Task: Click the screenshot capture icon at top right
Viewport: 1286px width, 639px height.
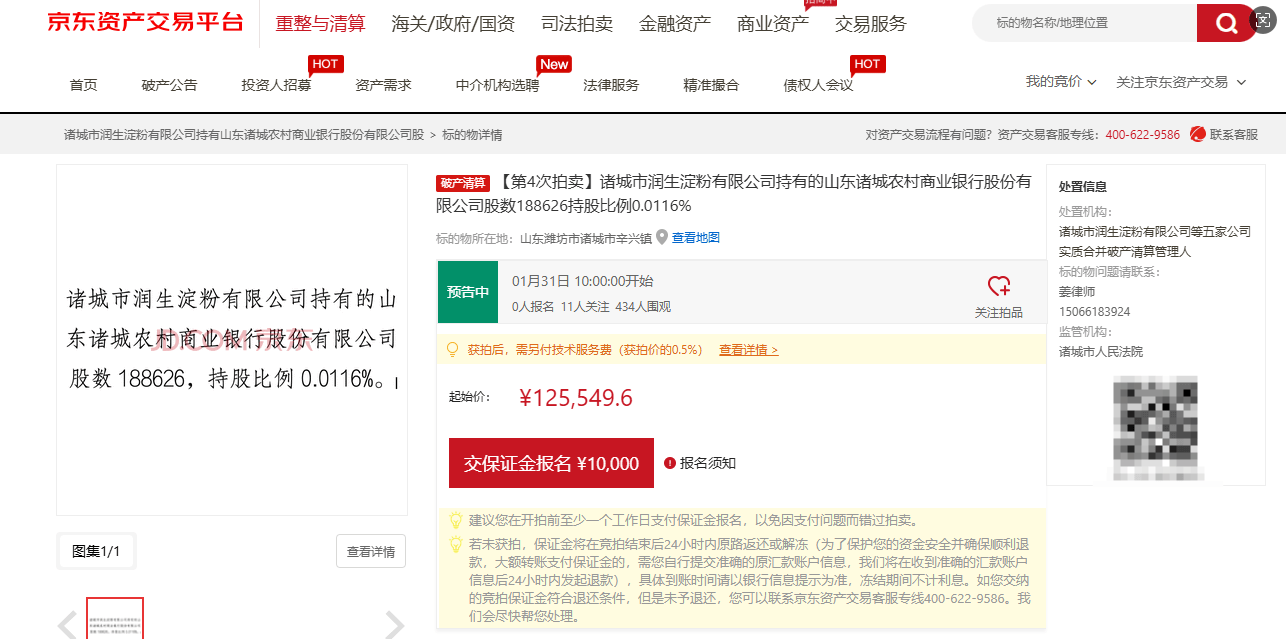Action: tap(1263, 22)
